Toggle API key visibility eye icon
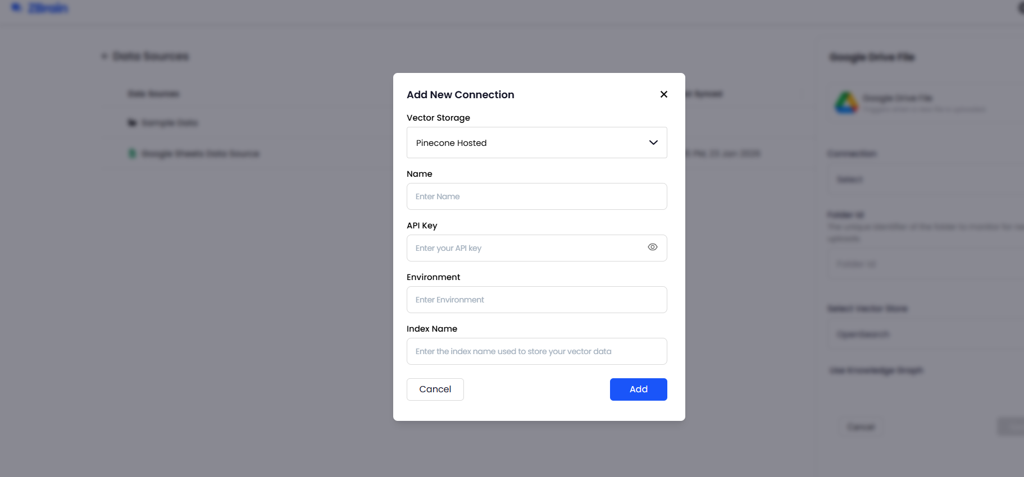1024x477 pixels. [x=652, y=247]
